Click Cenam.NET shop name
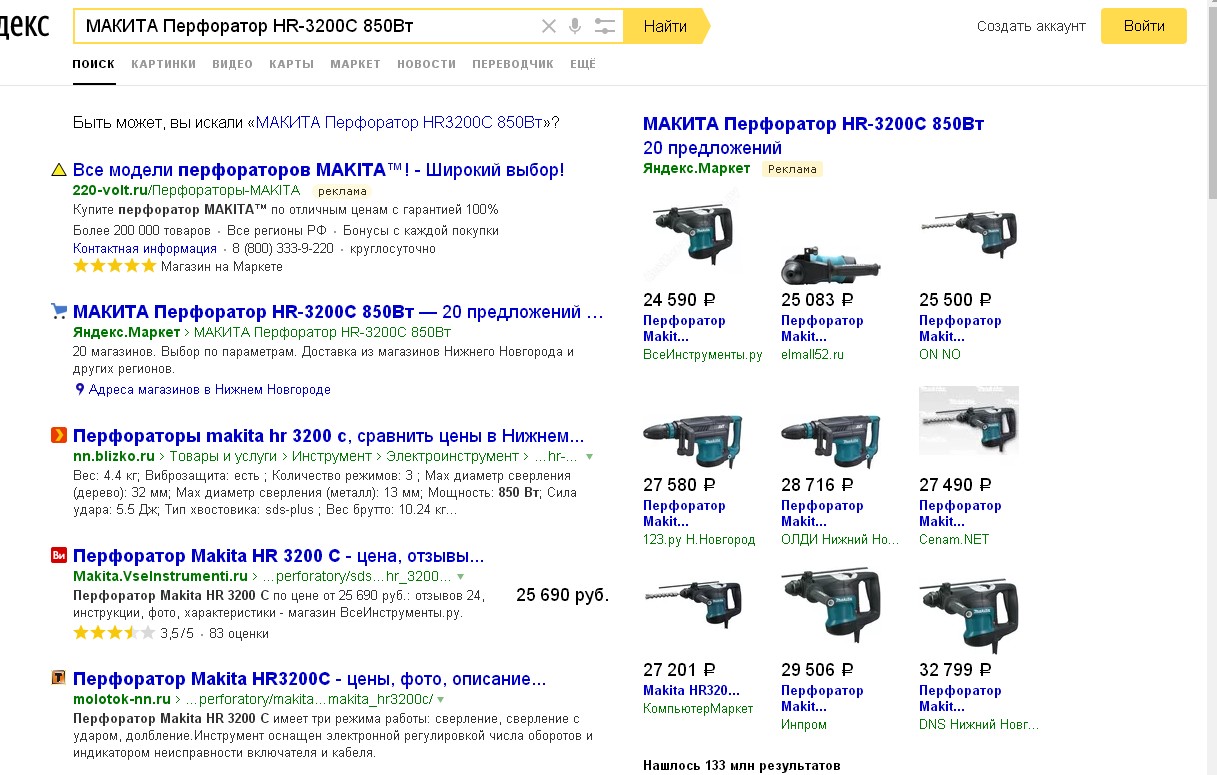The image size is (1217, 775). (954, 539)
